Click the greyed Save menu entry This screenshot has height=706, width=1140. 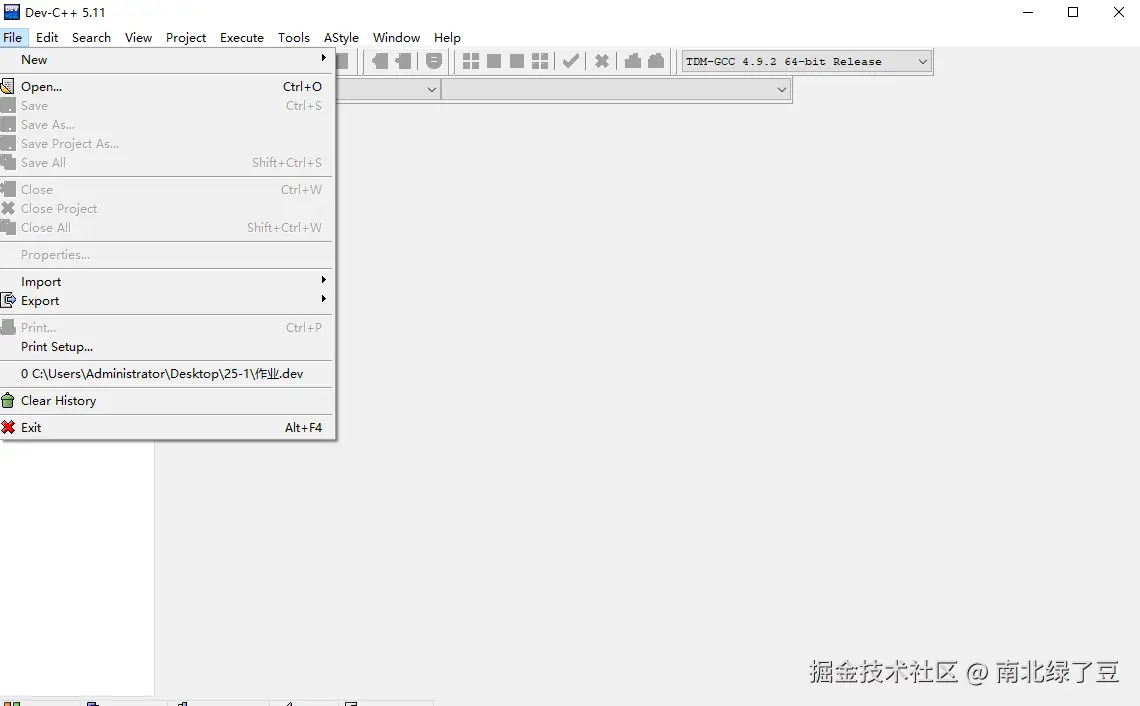tap(166, 105)
